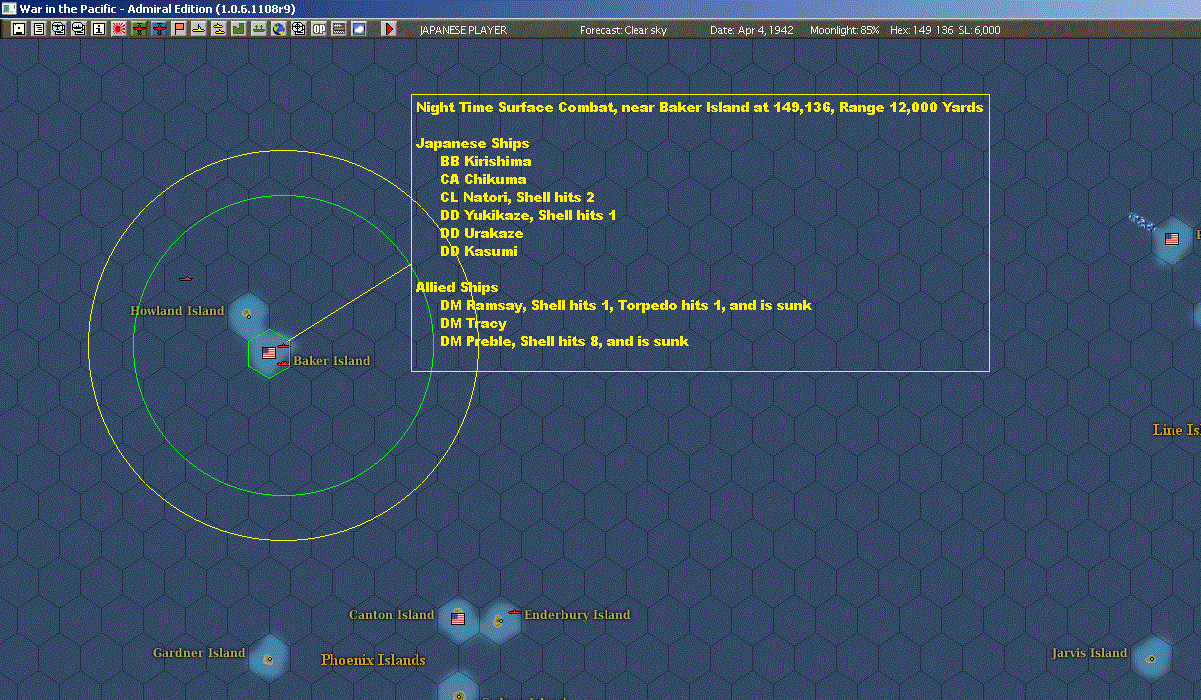Click 'CL Natori, Shell hits 2' line

(517, 197)
